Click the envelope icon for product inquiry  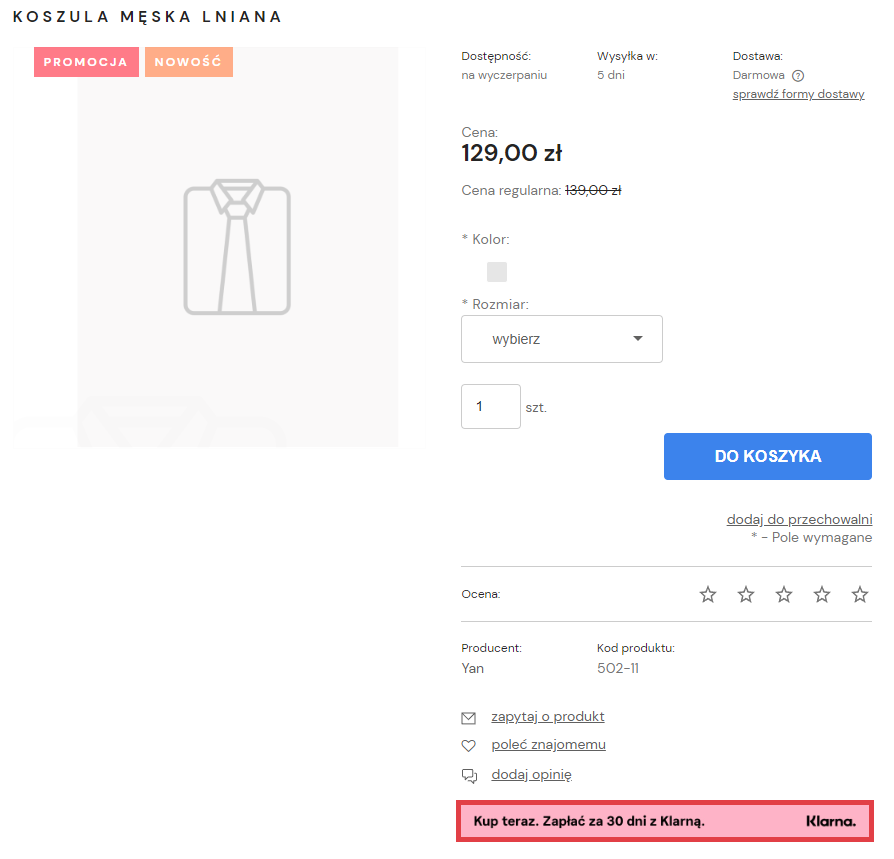coord(468,718)
